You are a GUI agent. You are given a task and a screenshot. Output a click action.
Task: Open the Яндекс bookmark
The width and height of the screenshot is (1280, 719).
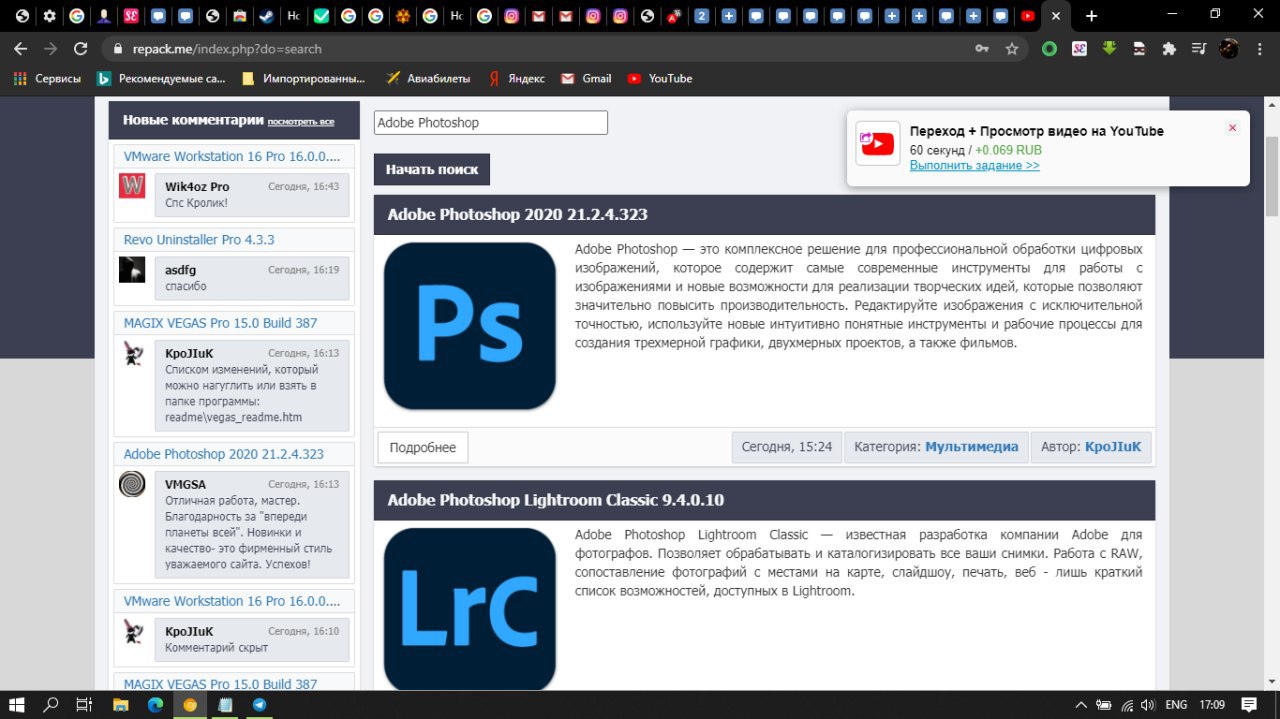pyautogui.click(x=516, y=78)
